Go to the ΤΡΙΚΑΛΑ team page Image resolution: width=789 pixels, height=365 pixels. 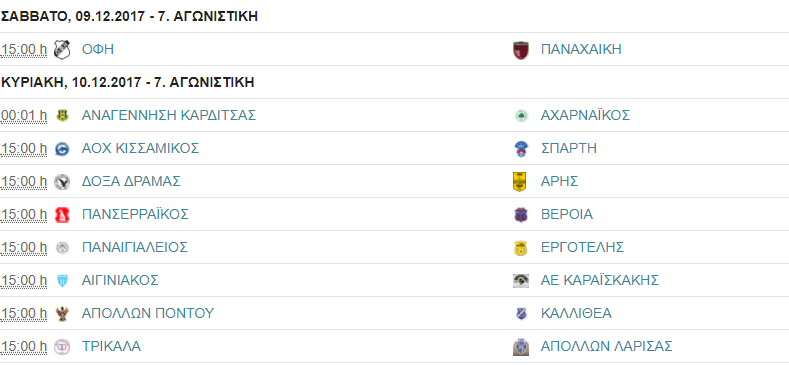[x=111, y=346]
